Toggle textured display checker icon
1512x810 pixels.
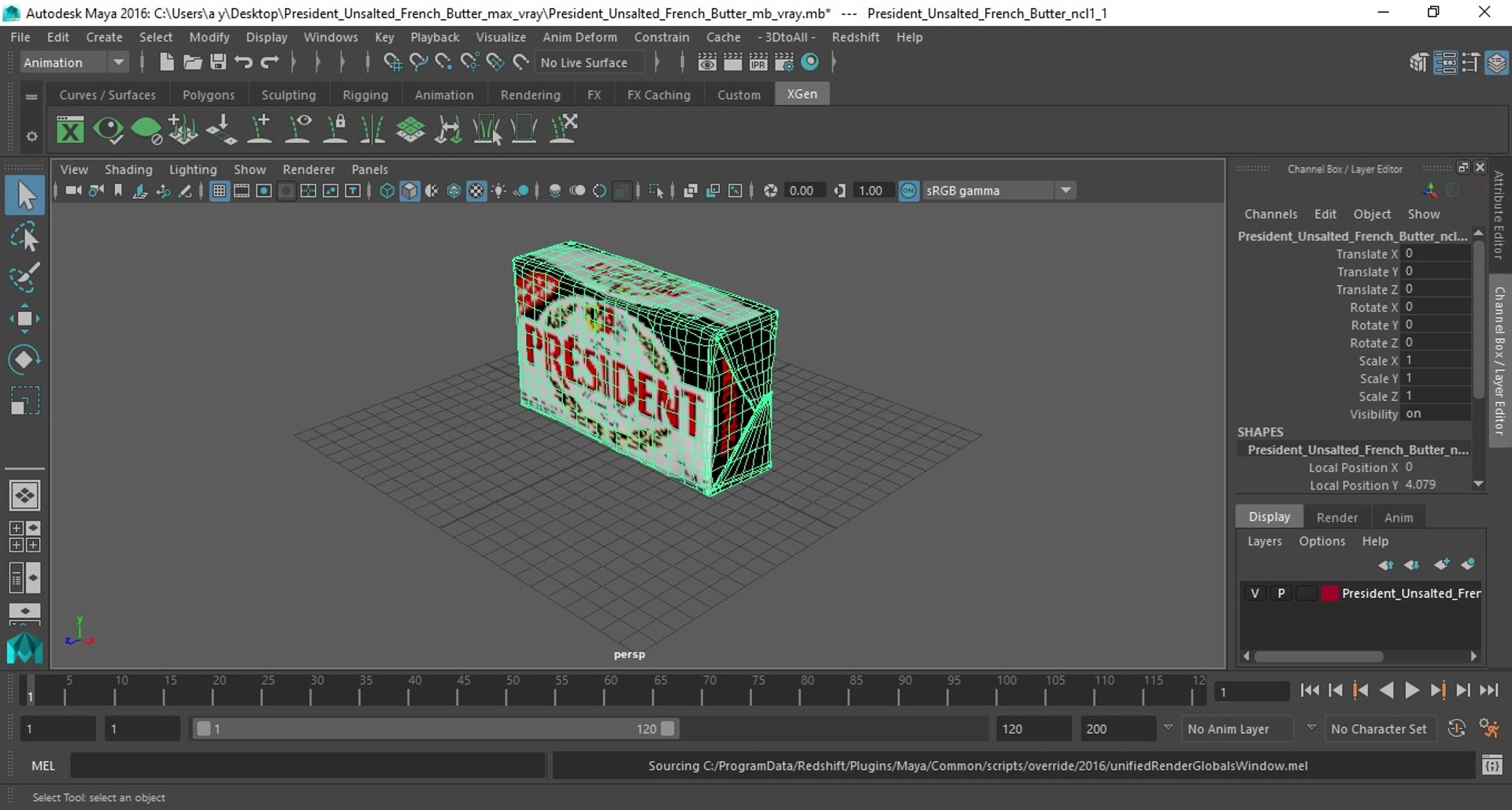476,191
